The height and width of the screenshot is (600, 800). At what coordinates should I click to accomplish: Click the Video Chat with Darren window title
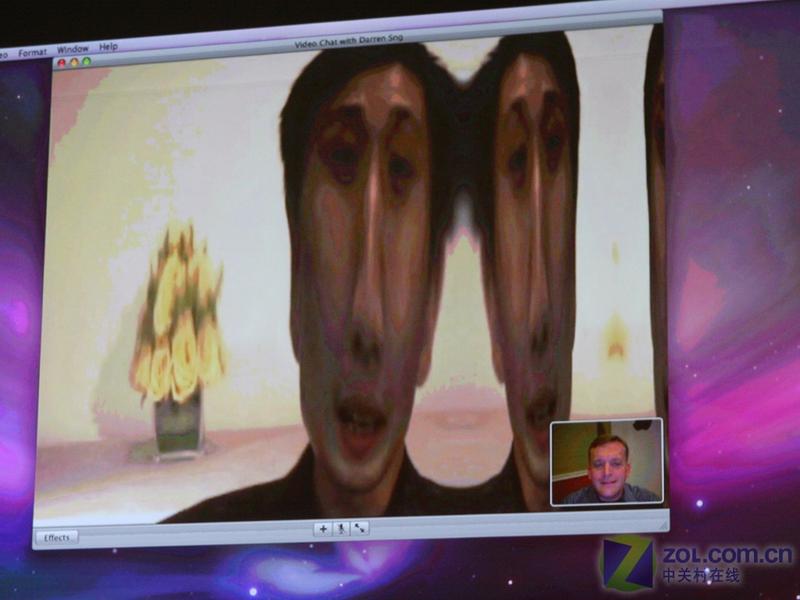pyautogui.click(x=349, y=41)
